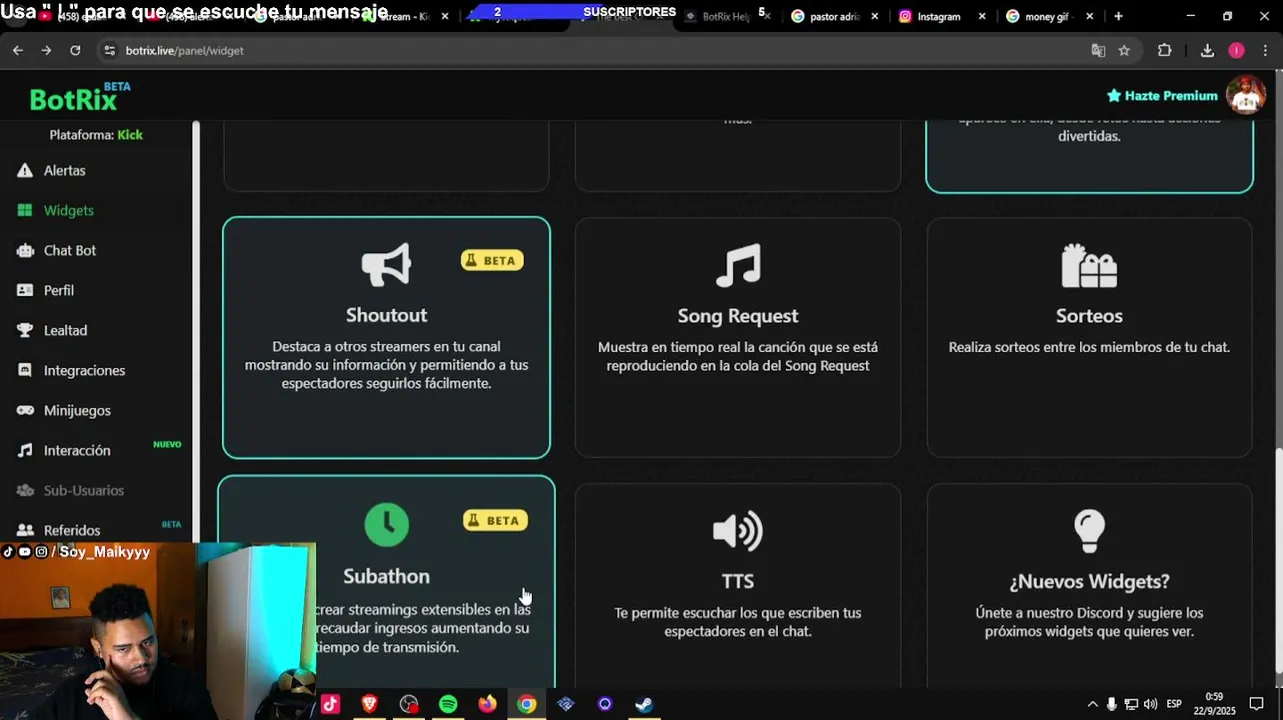
Task: Open Interacción in the sidebar
Action: (77, 451)
